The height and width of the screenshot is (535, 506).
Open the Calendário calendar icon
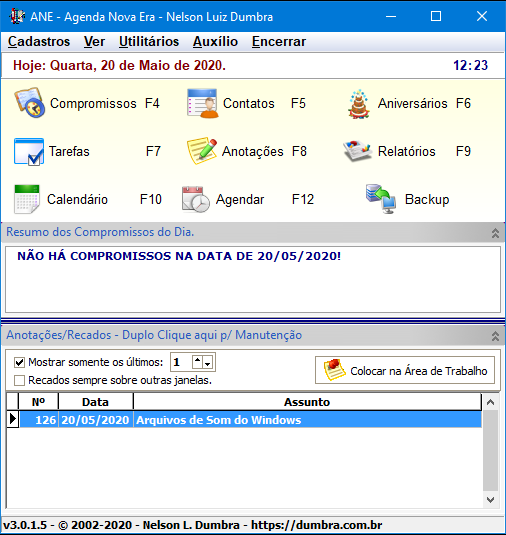pos(27,199)
